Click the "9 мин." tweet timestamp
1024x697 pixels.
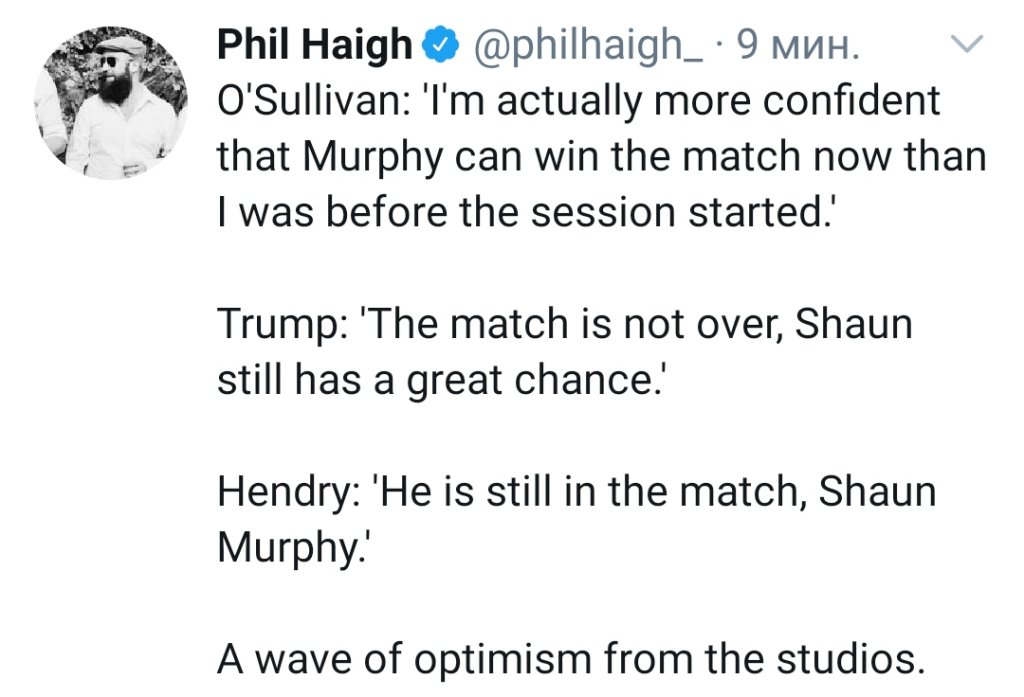tap(797, 45)
